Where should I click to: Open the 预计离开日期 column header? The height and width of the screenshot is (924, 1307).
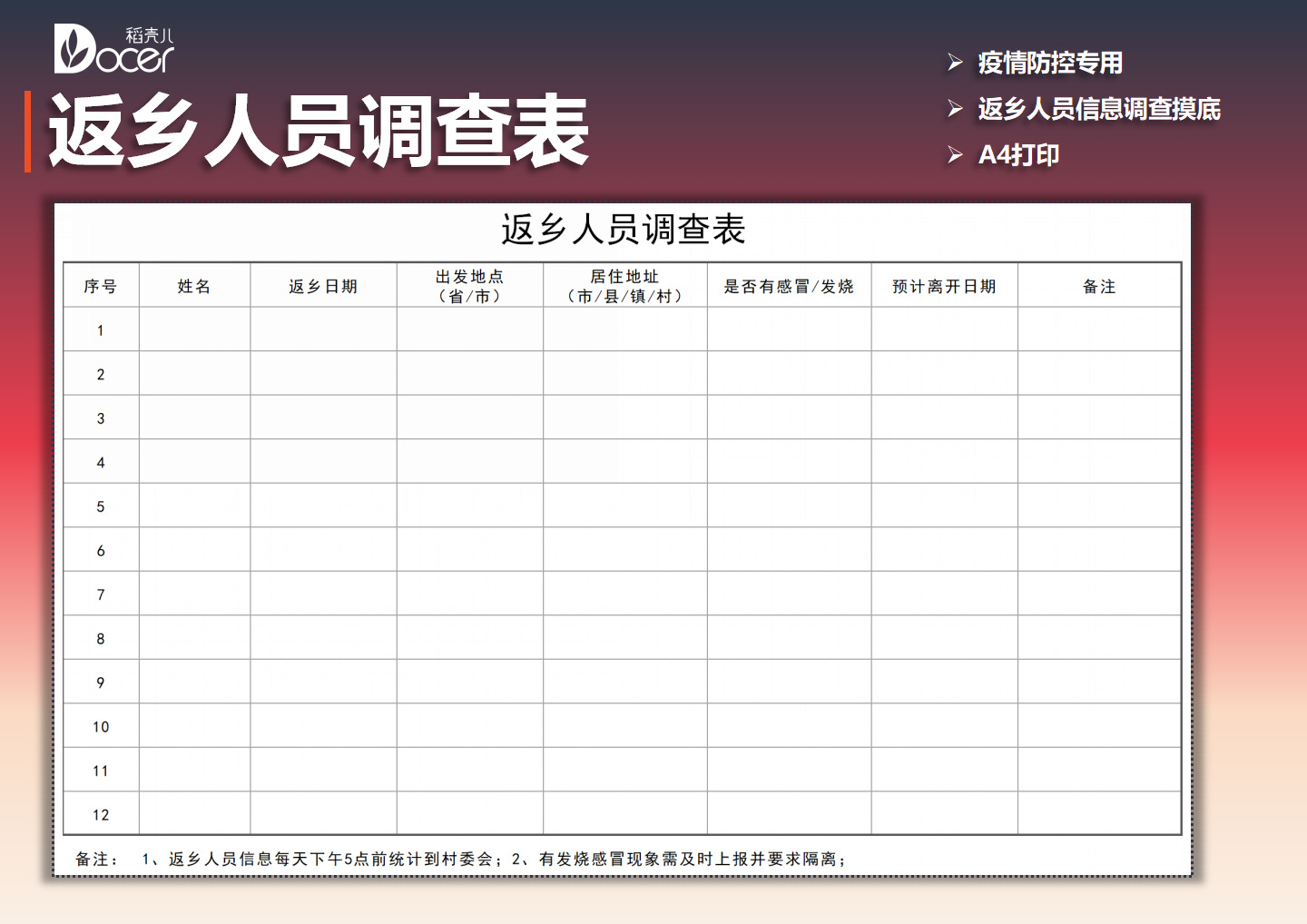pos(944,285)
